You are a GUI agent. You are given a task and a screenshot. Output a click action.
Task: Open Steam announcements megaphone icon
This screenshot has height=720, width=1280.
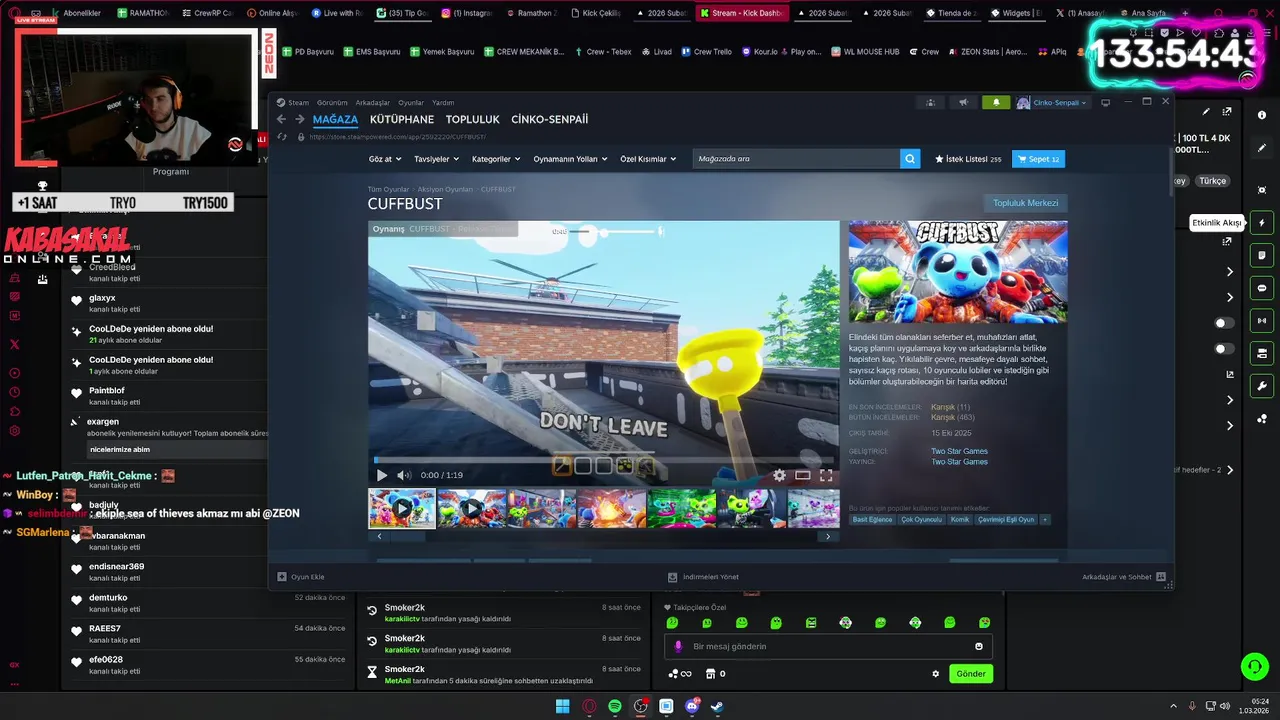963,102
